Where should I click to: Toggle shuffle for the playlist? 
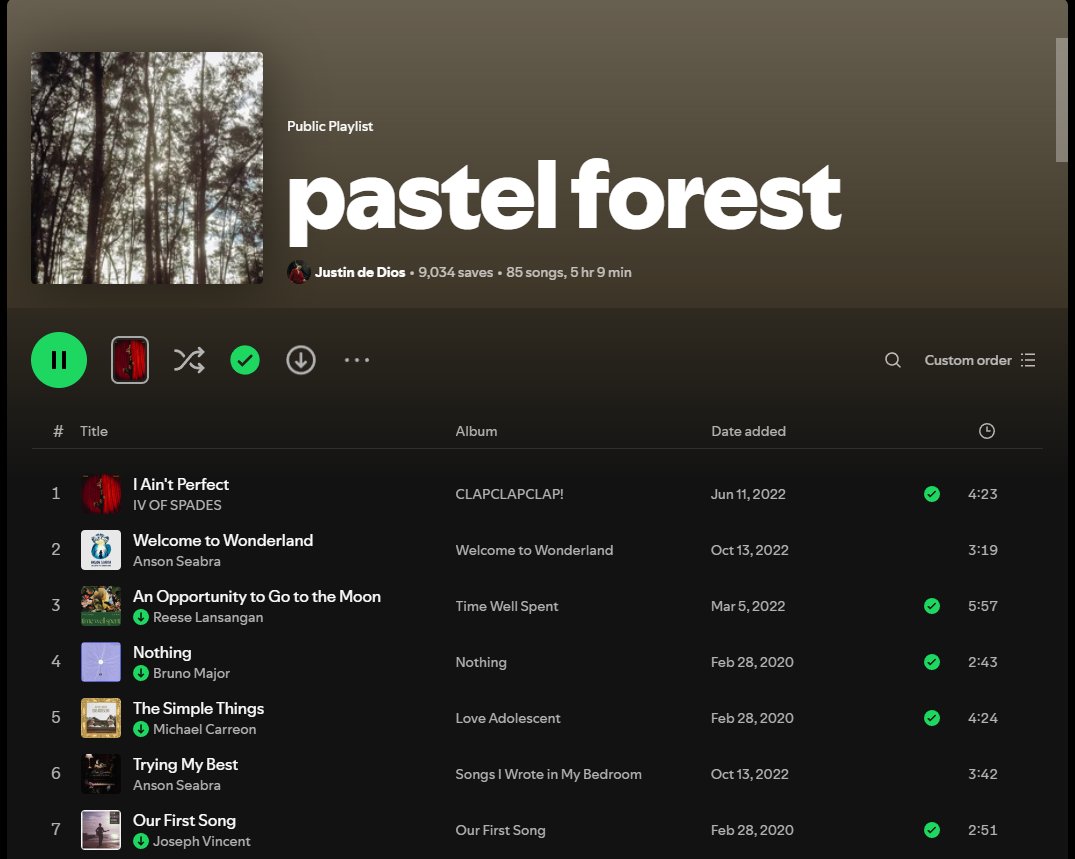pos(189,360)
